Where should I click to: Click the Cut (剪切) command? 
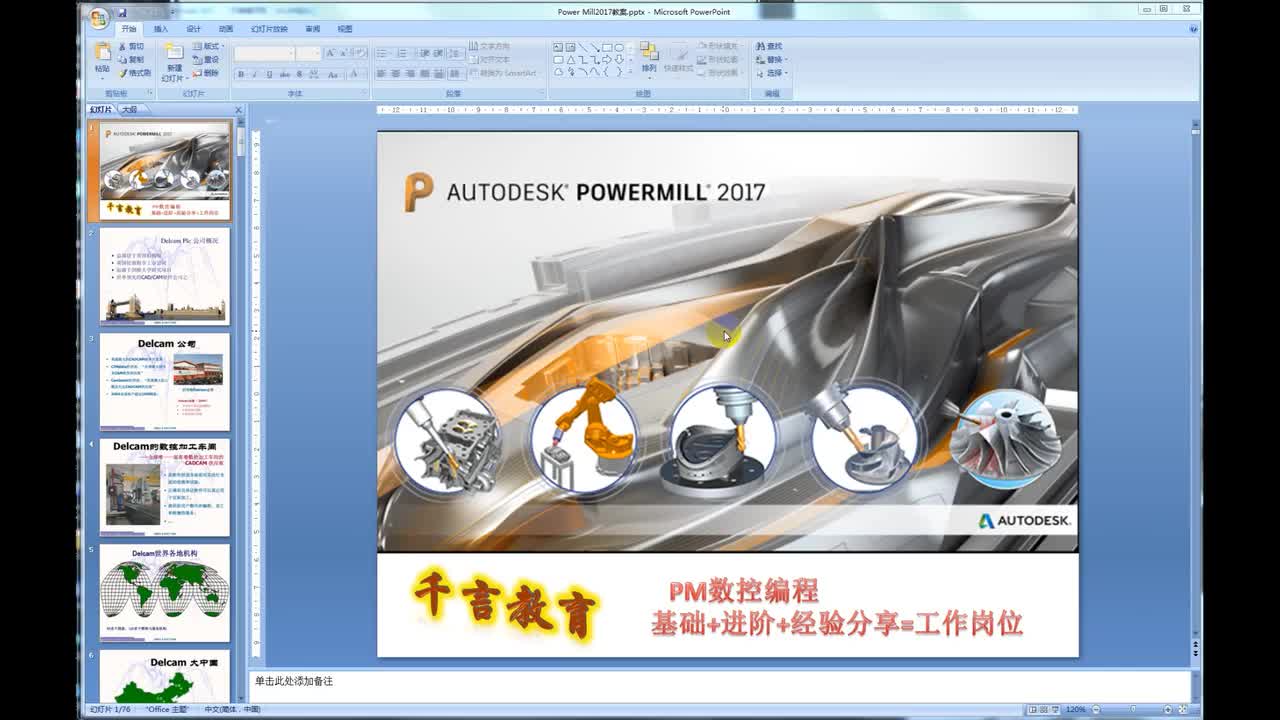(x=131, y=46)
